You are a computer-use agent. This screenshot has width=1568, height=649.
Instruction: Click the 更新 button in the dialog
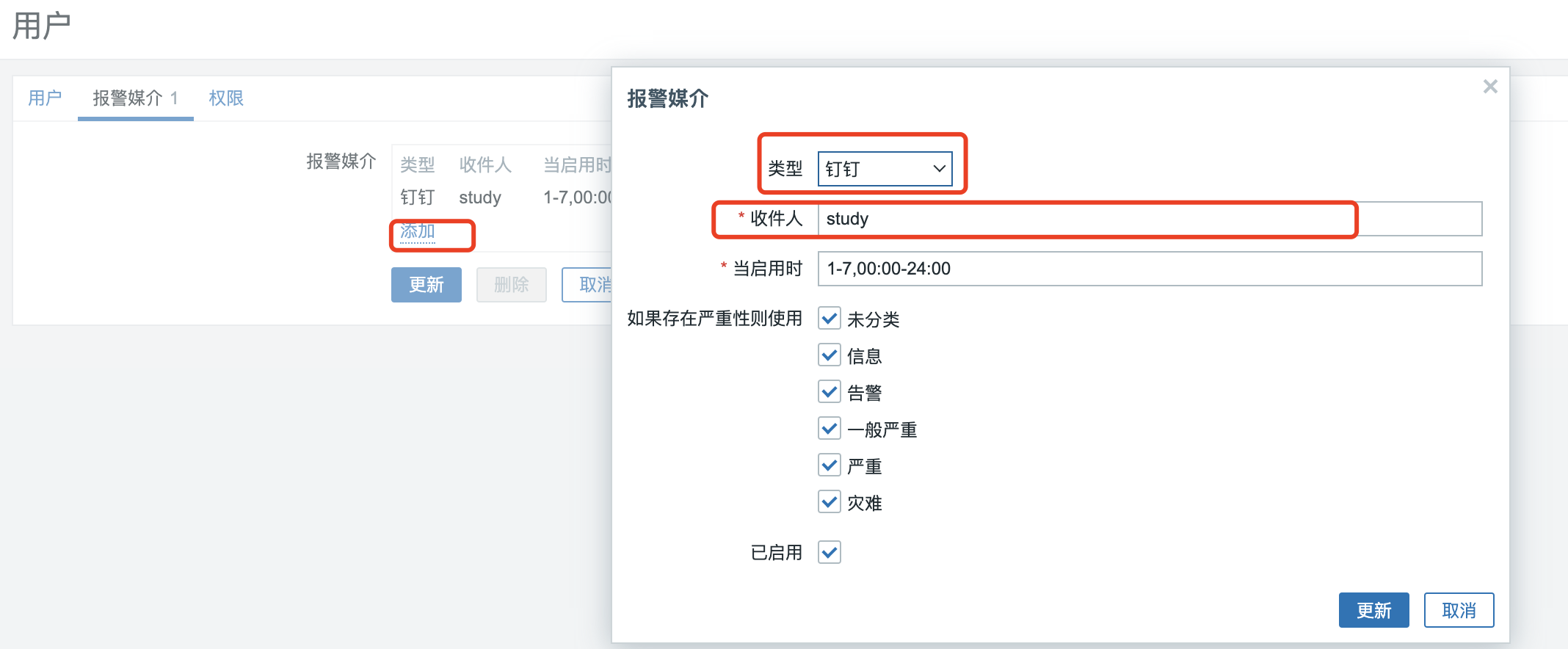(x=1373, y=610)
